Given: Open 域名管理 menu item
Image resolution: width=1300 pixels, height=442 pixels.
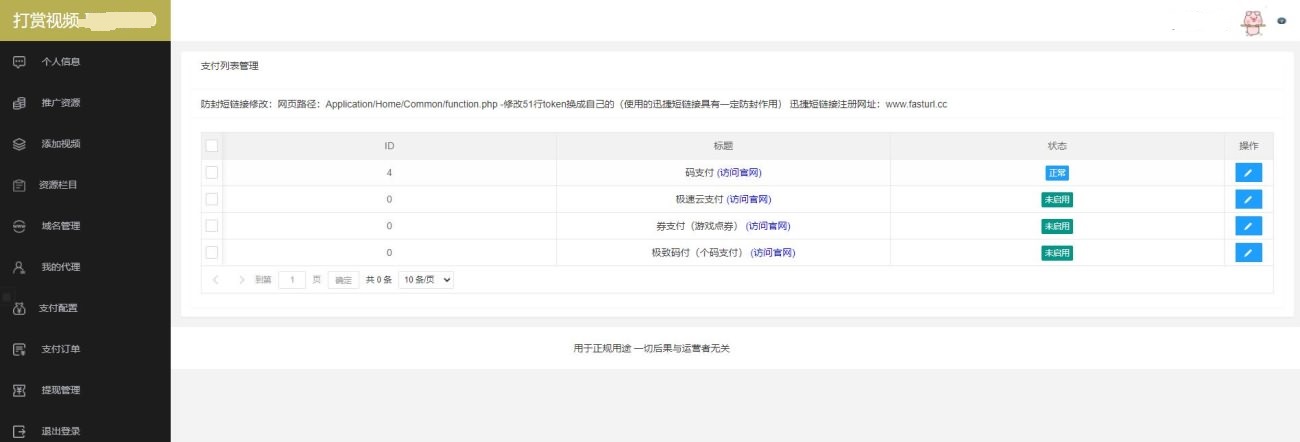Looking at the screenshot, I should point(85,226).
